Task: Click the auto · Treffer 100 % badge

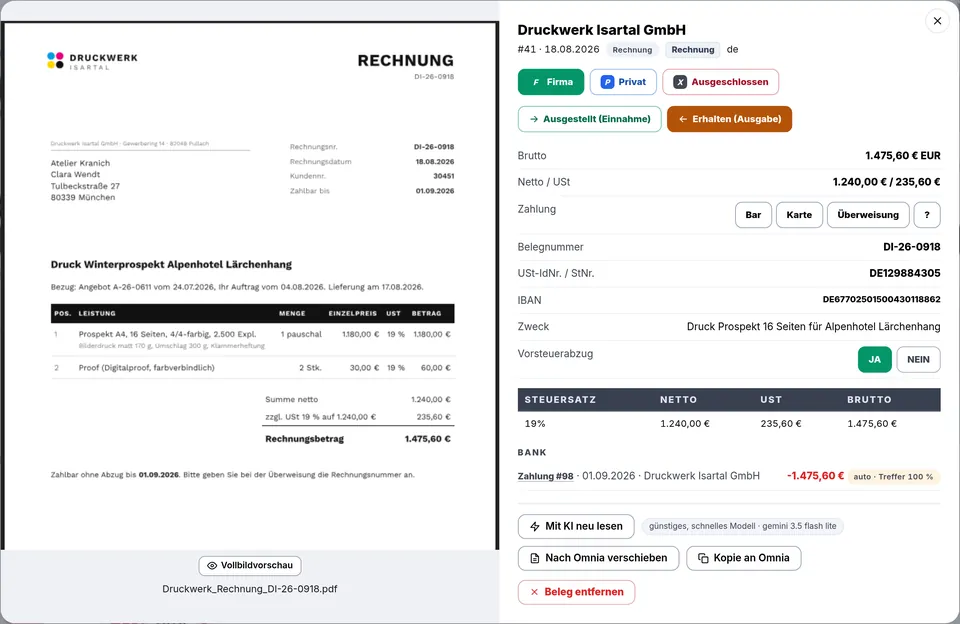Action: [x=893, y=476]
